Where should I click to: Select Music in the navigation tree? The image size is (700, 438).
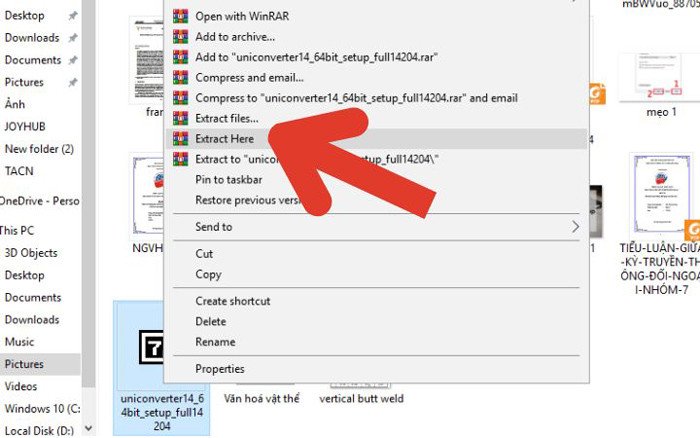tap(19, 342)
